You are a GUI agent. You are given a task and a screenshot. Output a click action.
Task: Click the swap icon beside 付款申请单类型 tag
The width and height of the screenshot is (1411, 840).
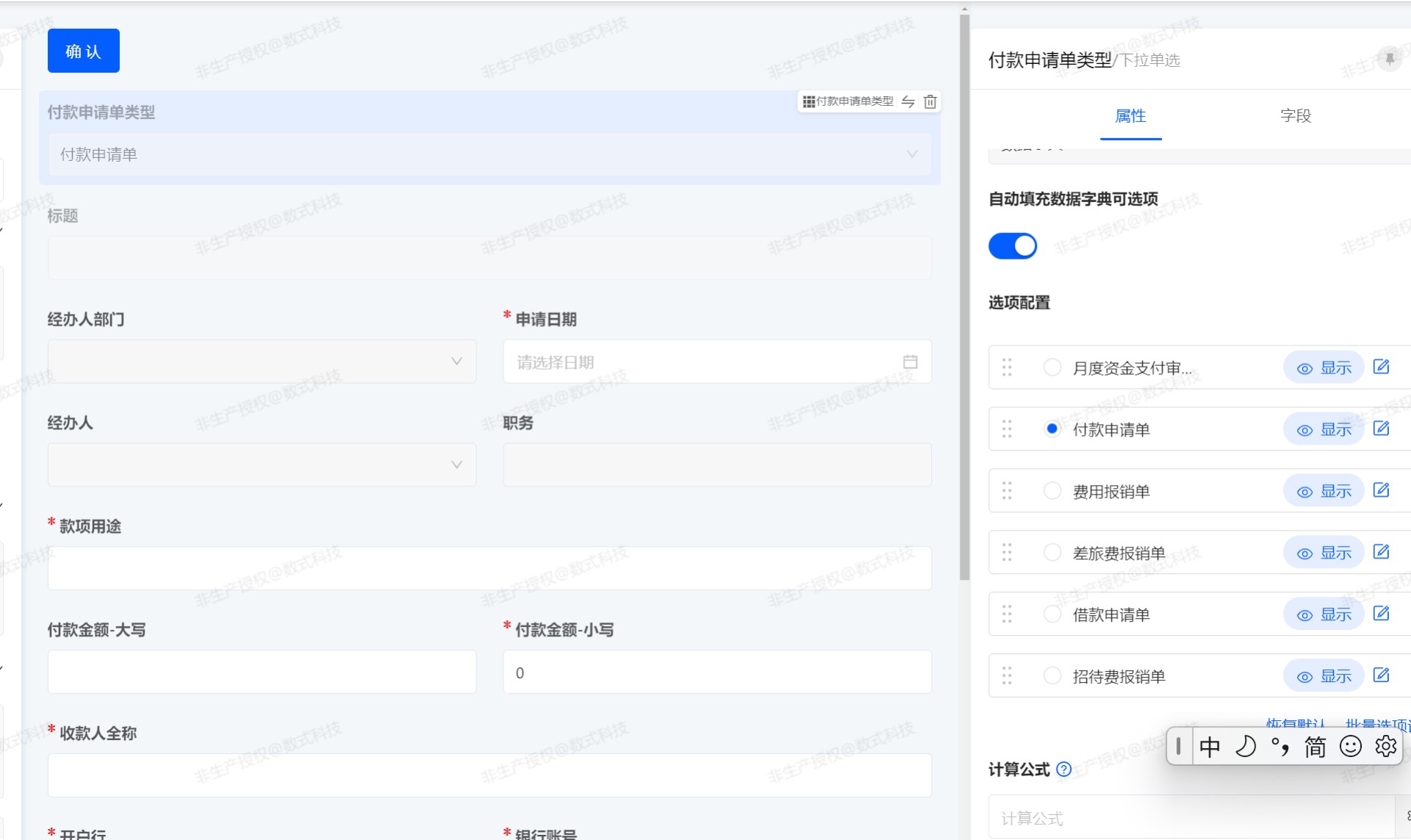pos(908,101)
